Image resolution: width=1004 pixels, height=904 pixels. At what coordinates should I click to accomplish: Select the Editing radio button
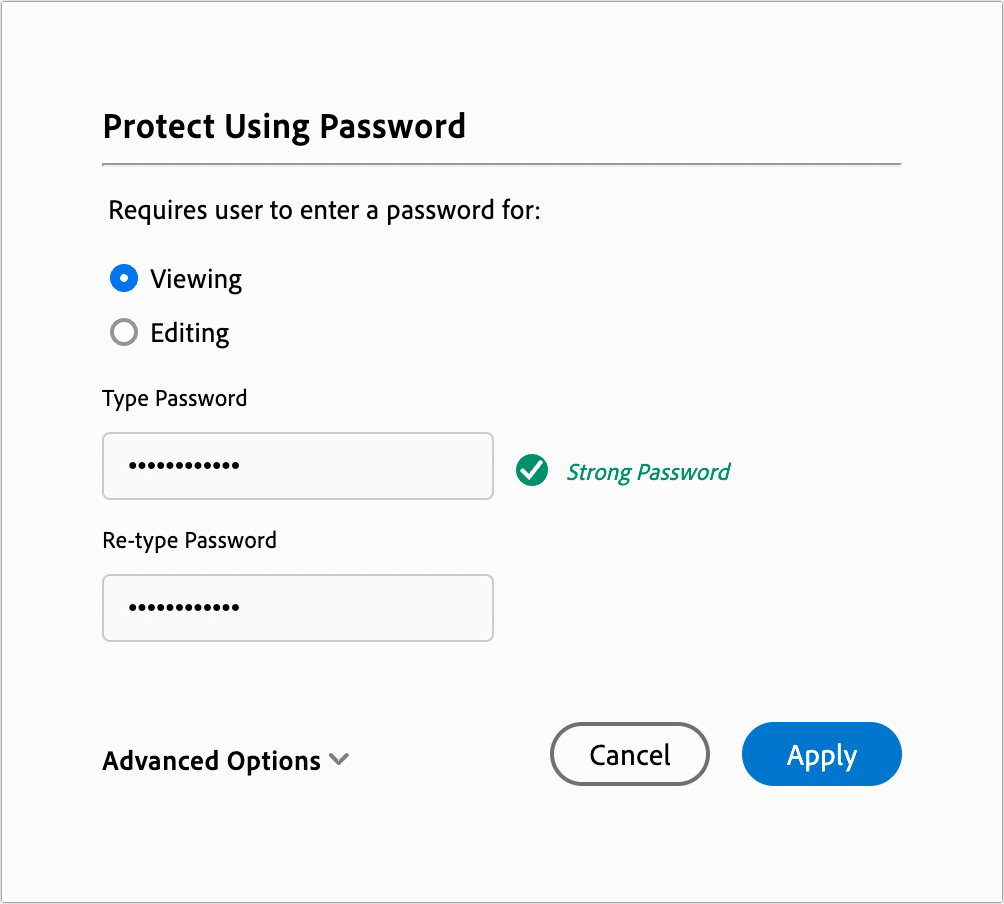[123, 332]
